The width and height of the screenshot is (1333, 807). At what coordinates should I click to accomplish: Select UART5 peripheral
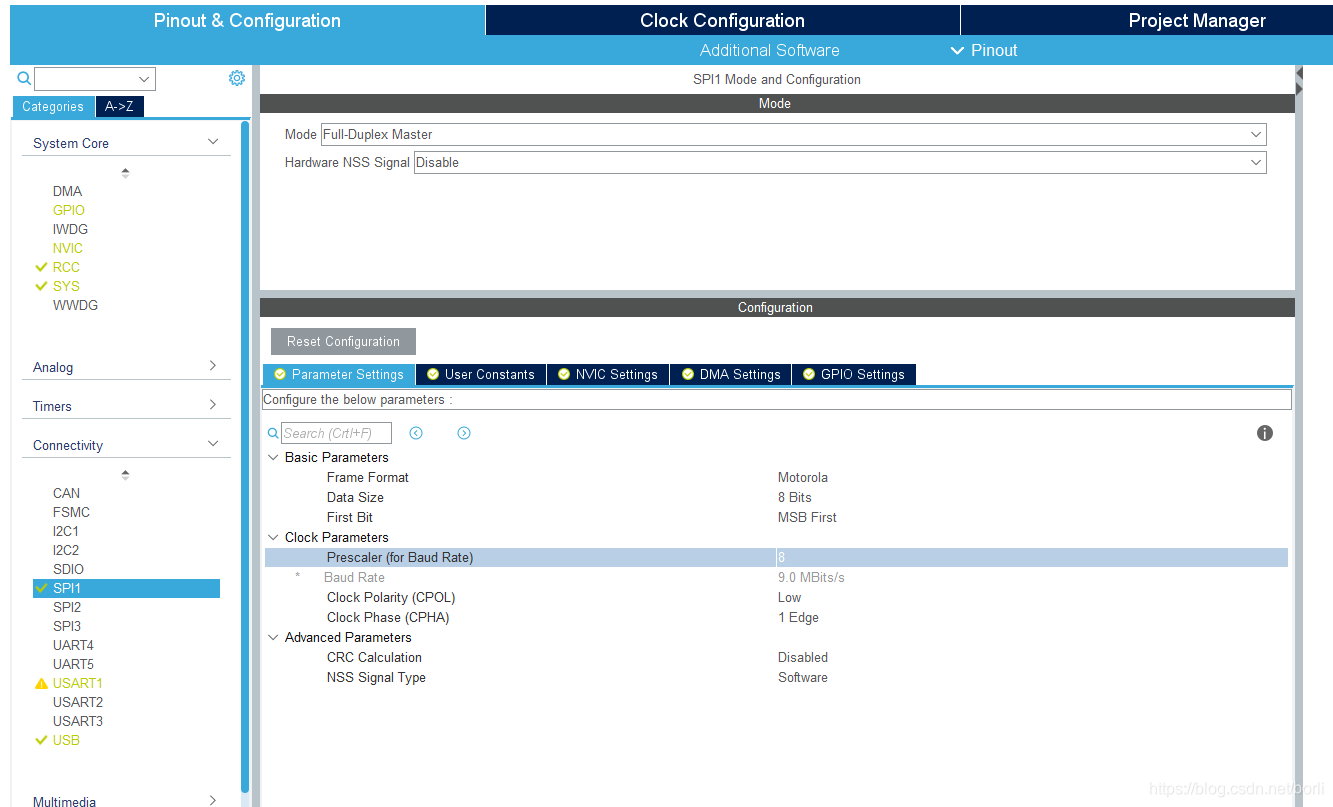[73, 664]
